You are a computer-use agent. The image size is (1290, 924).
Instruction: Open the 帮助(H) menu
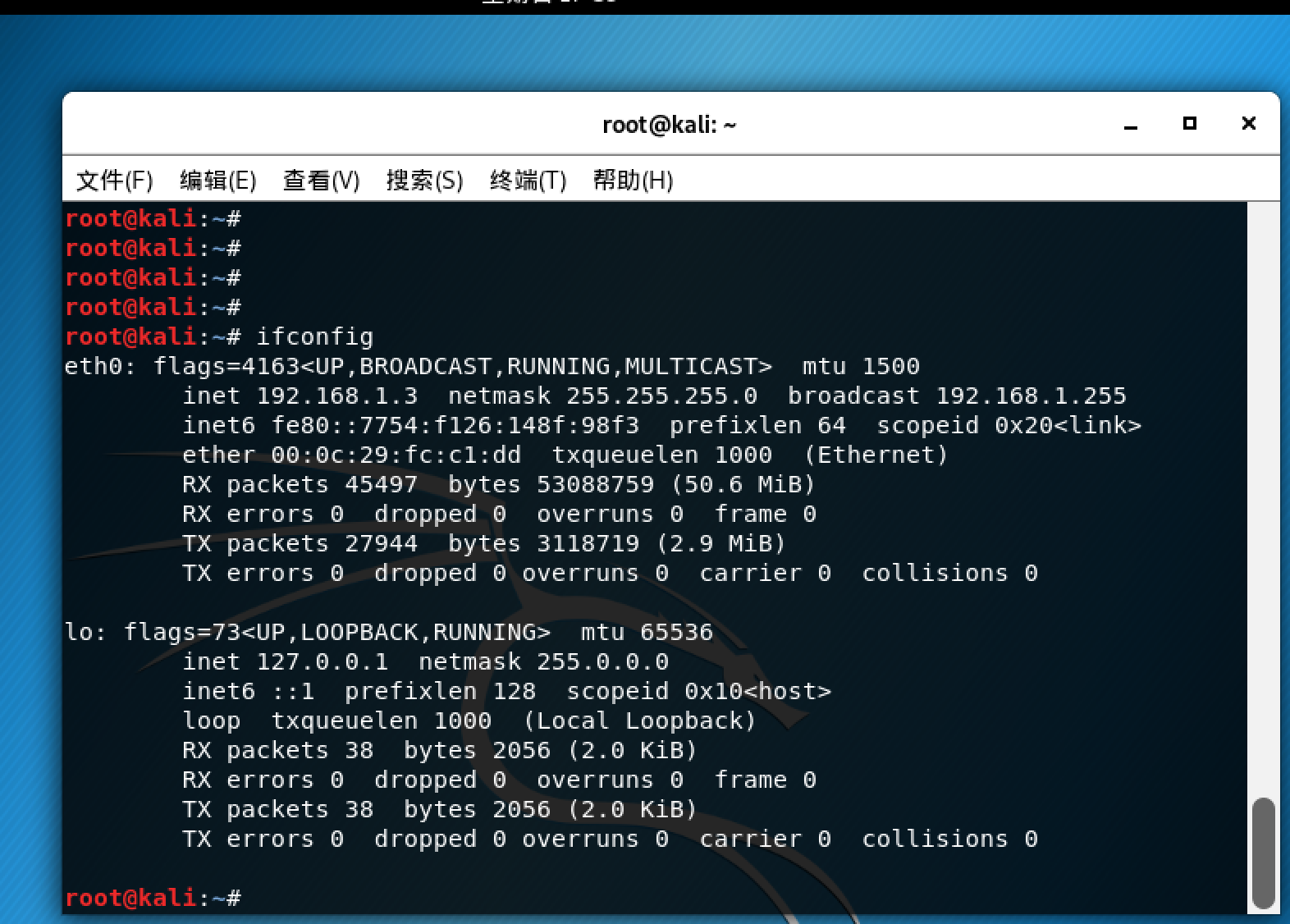[633, 180]
